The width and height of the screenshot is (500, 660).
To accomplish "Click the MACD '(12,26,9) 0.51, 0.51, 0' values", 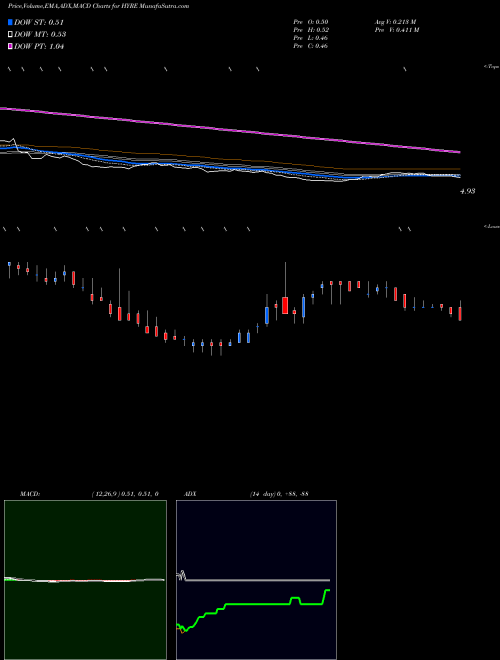I will (125, 494).
